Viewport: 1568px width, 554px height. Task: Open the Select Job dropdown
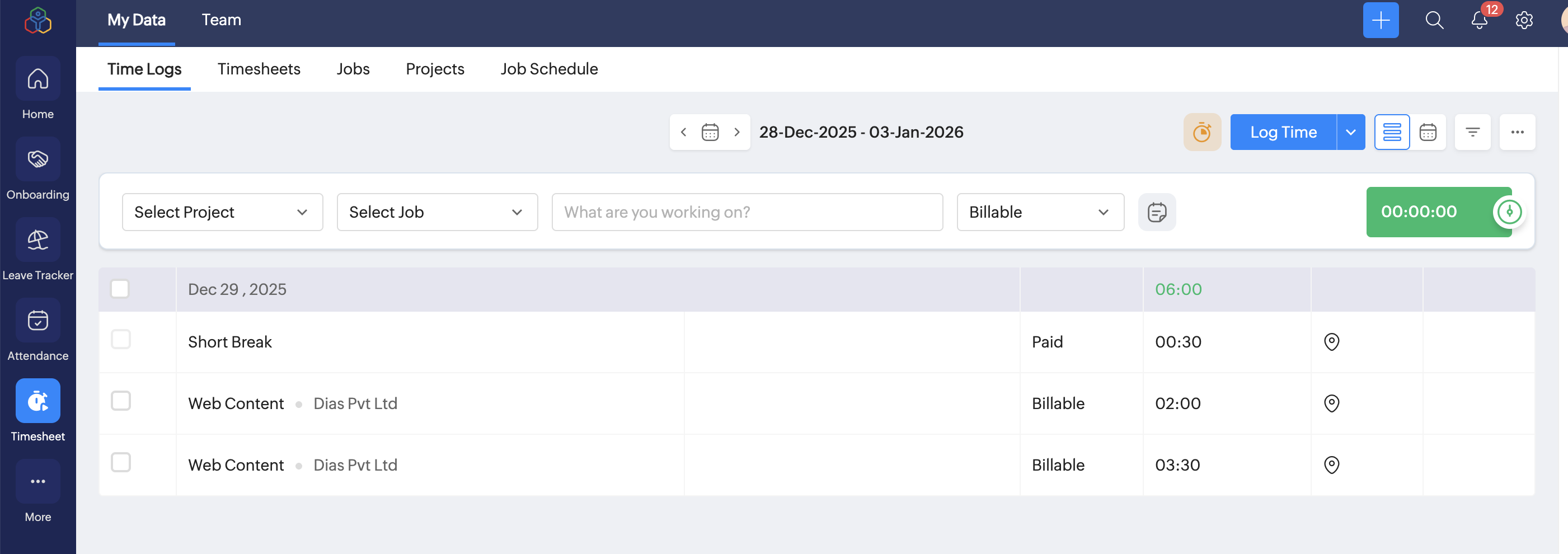tap(437, 213)
